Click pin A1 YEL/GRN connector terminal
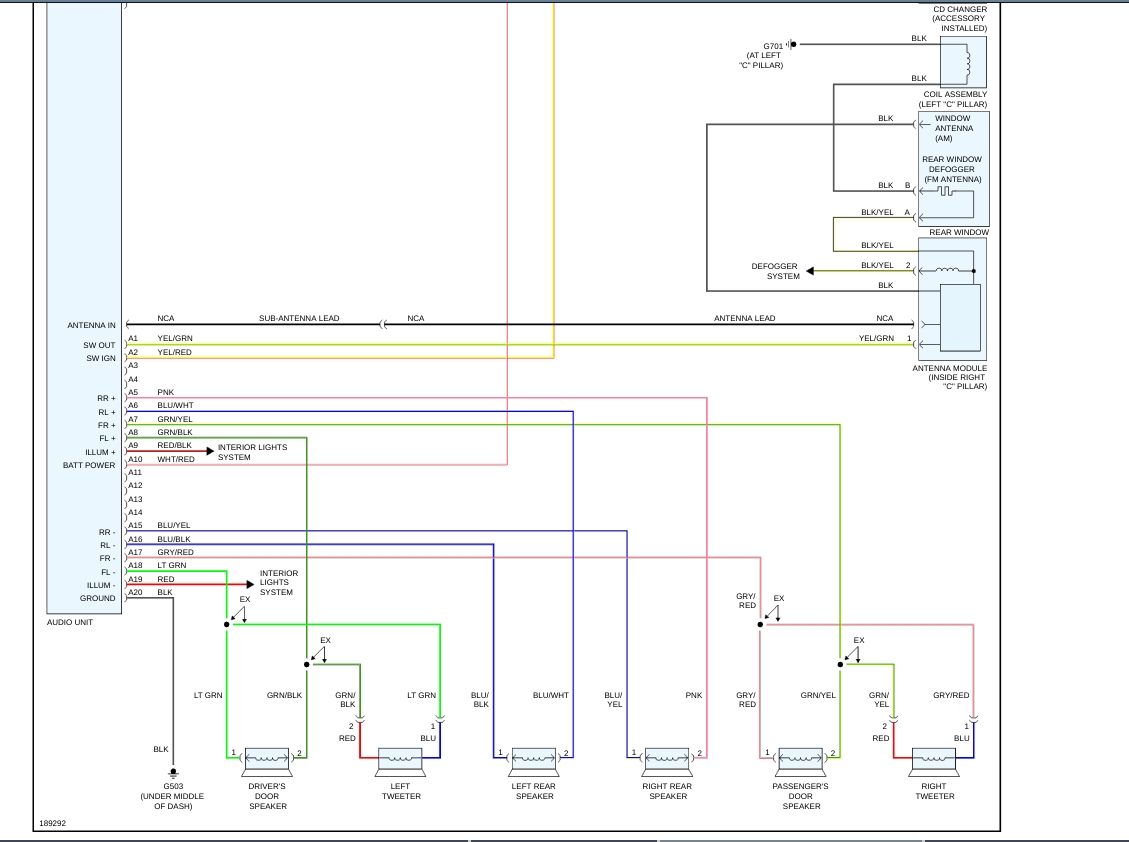The image size is (1129, 842). tap(130, 338)
